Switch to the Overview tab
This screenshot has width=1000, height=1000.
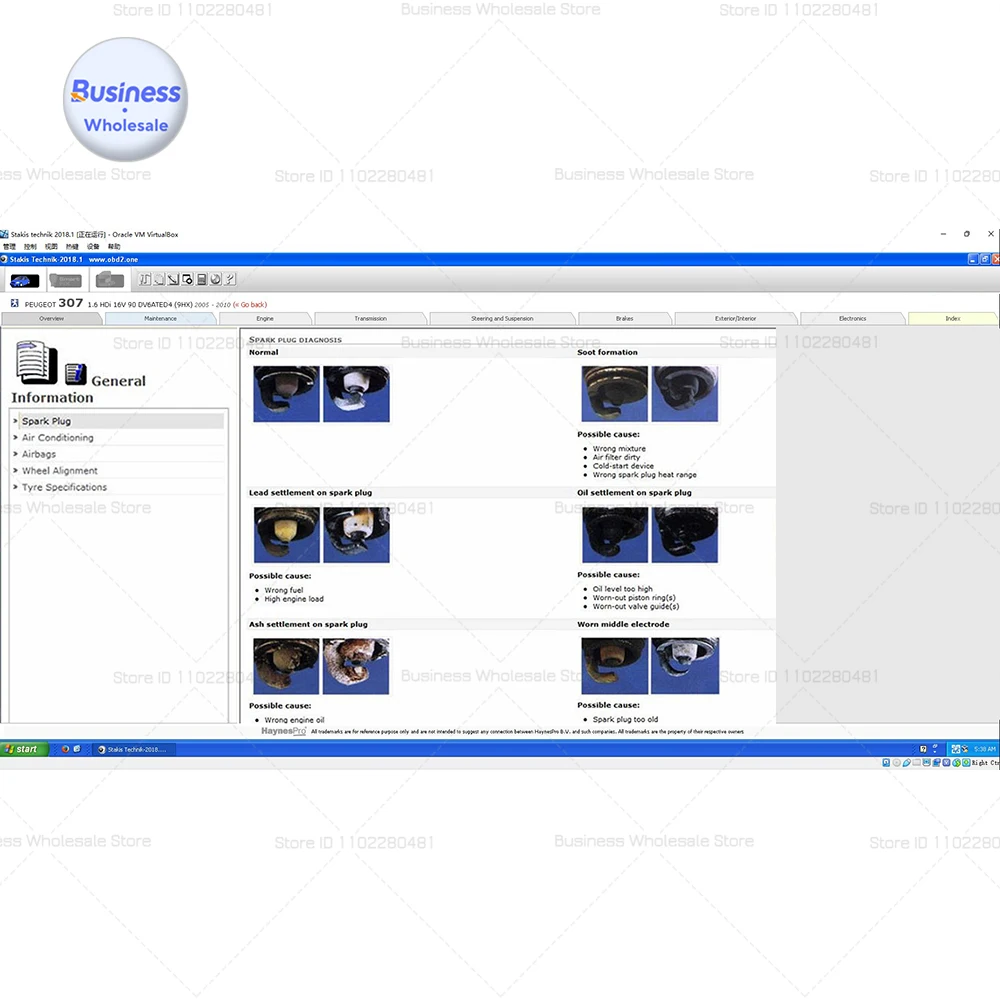click(x=52, y=318)
